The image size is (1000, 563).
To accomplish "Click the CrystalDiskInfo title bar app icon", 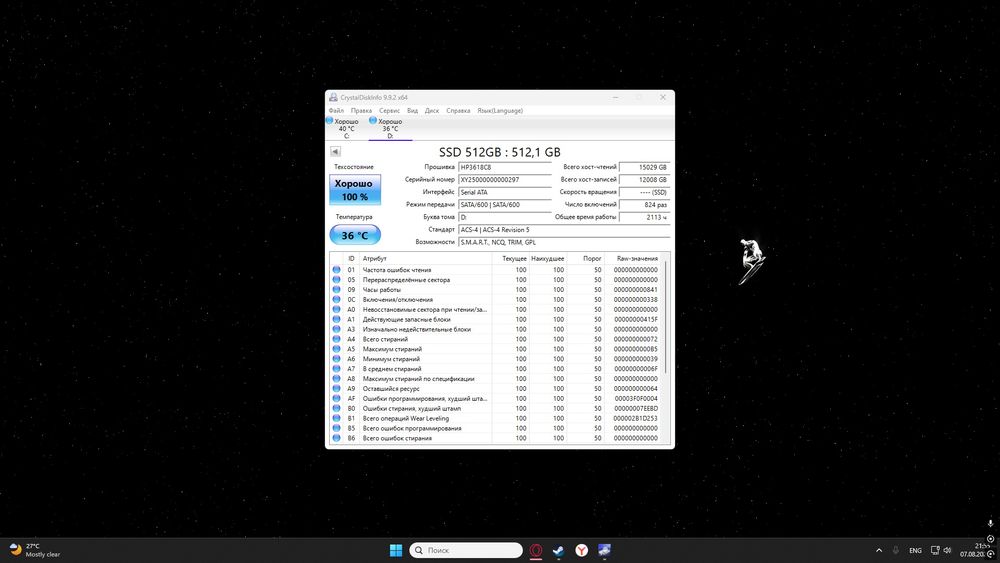I will click(x=333, y=98).
